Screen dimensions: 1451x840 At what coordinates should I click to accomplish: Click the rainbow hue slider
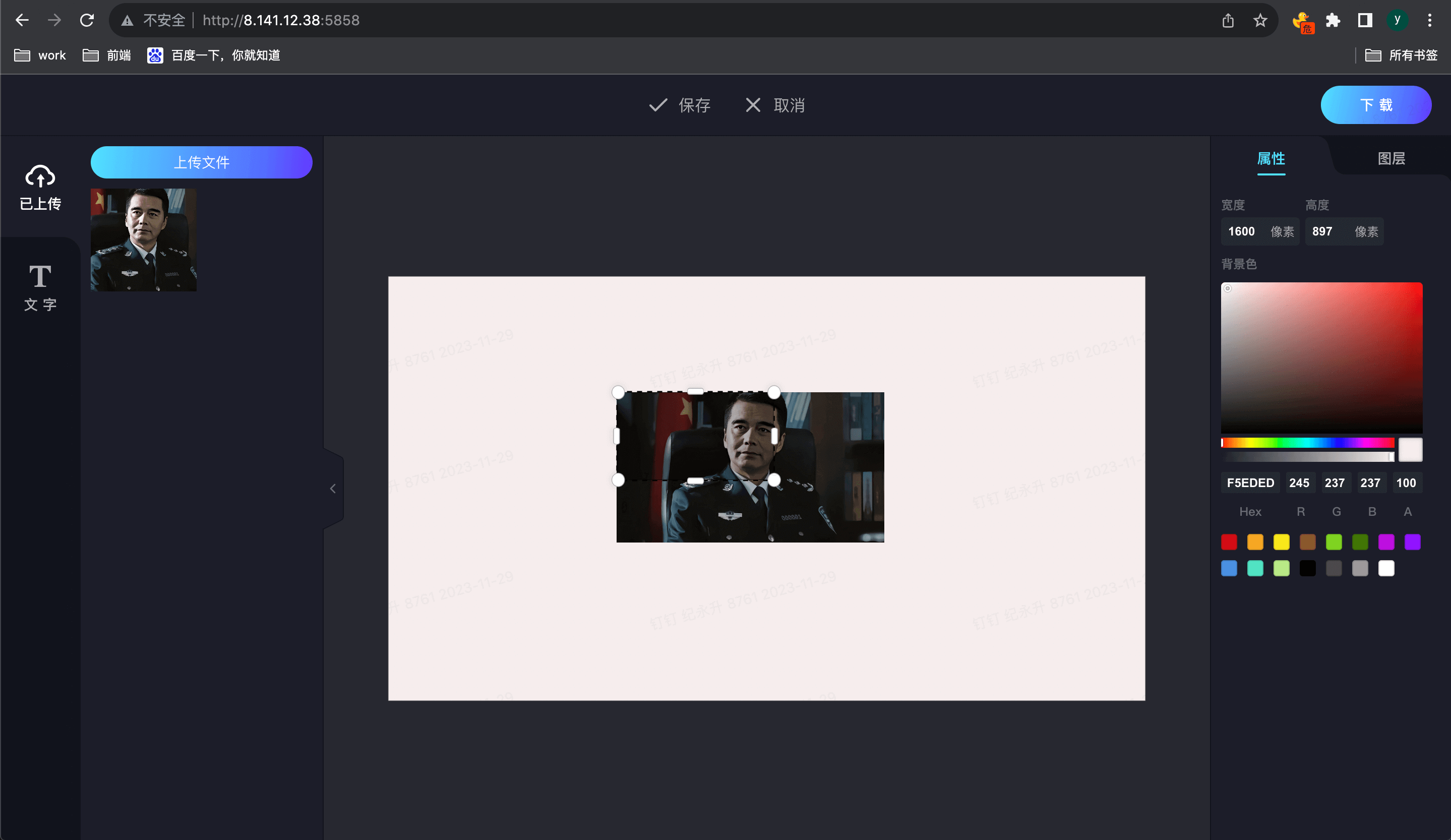(x=1308, y=443)
